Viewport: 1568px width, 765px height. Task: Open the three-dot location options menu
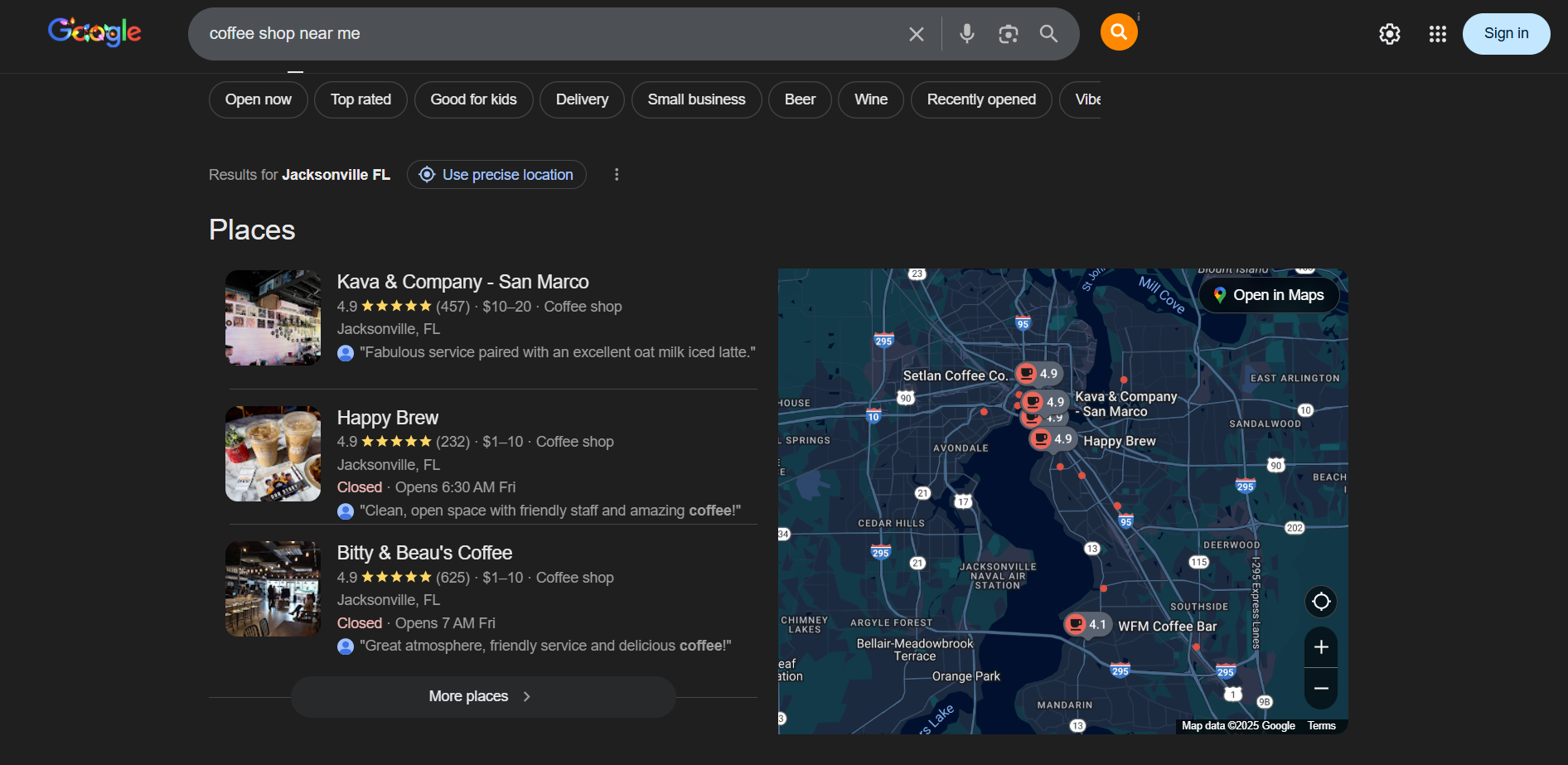(616, 175)
